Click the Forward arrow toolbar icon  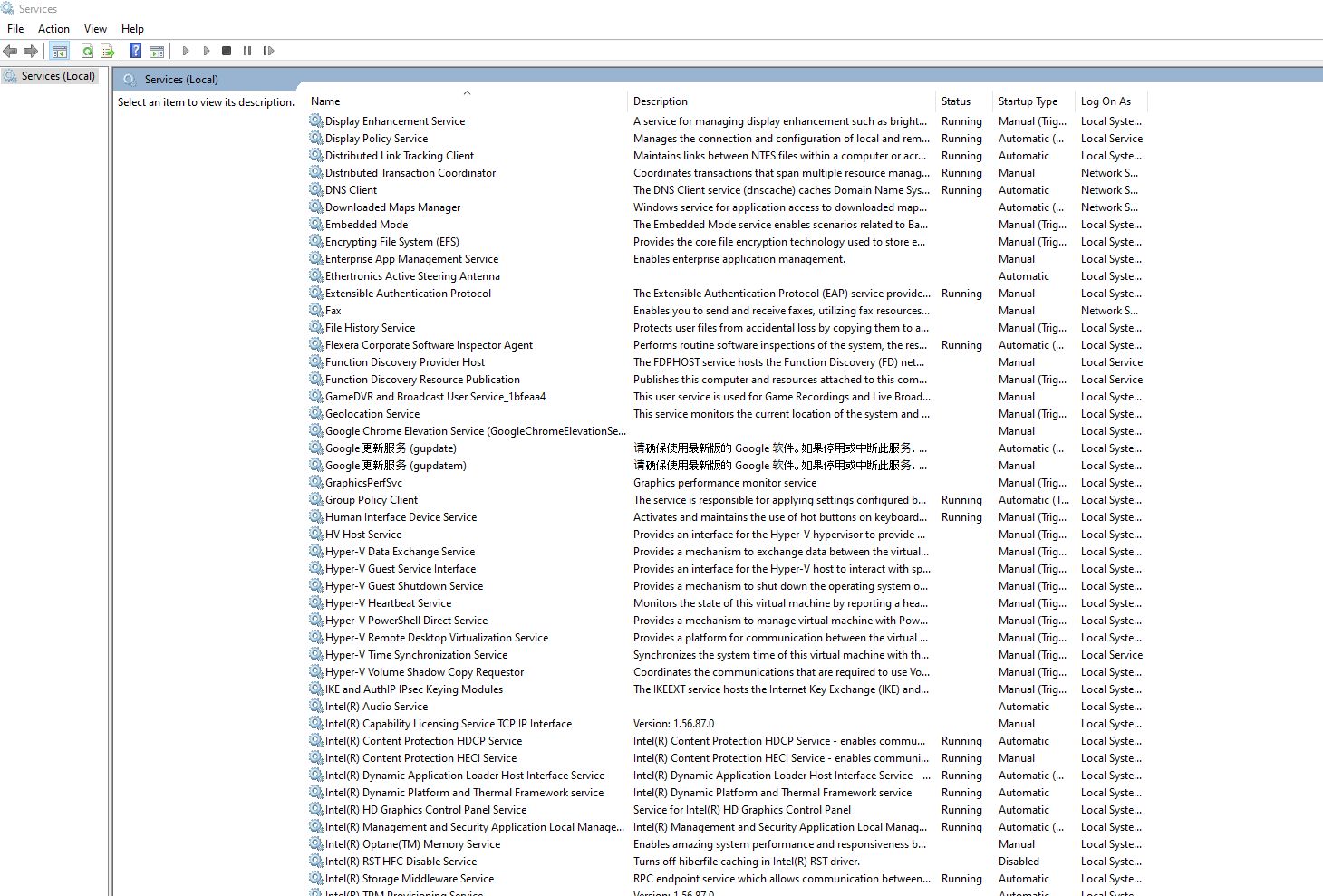point(31,52)
